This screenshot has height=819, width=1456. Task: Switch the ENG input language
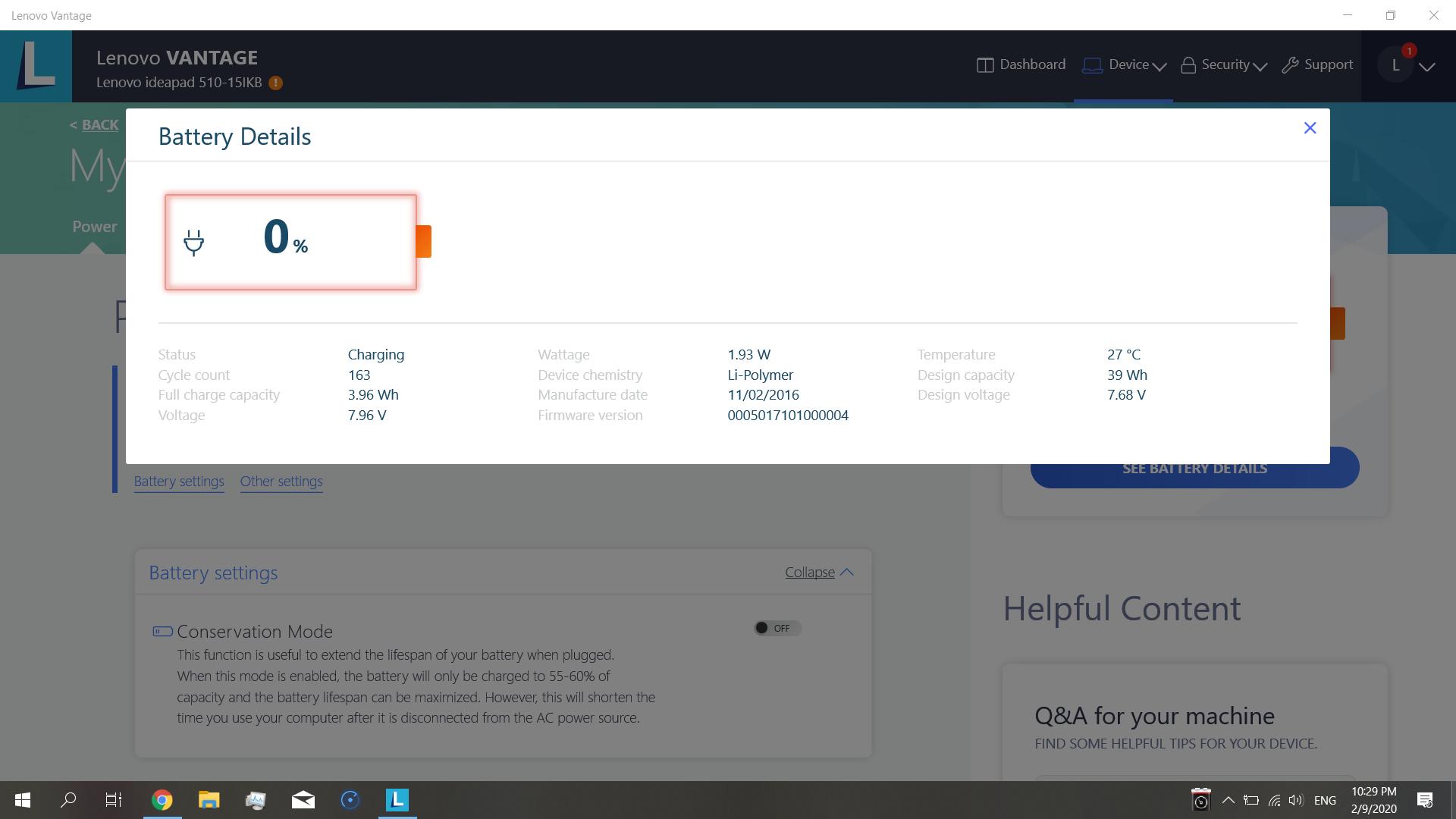pos(1325,800)
